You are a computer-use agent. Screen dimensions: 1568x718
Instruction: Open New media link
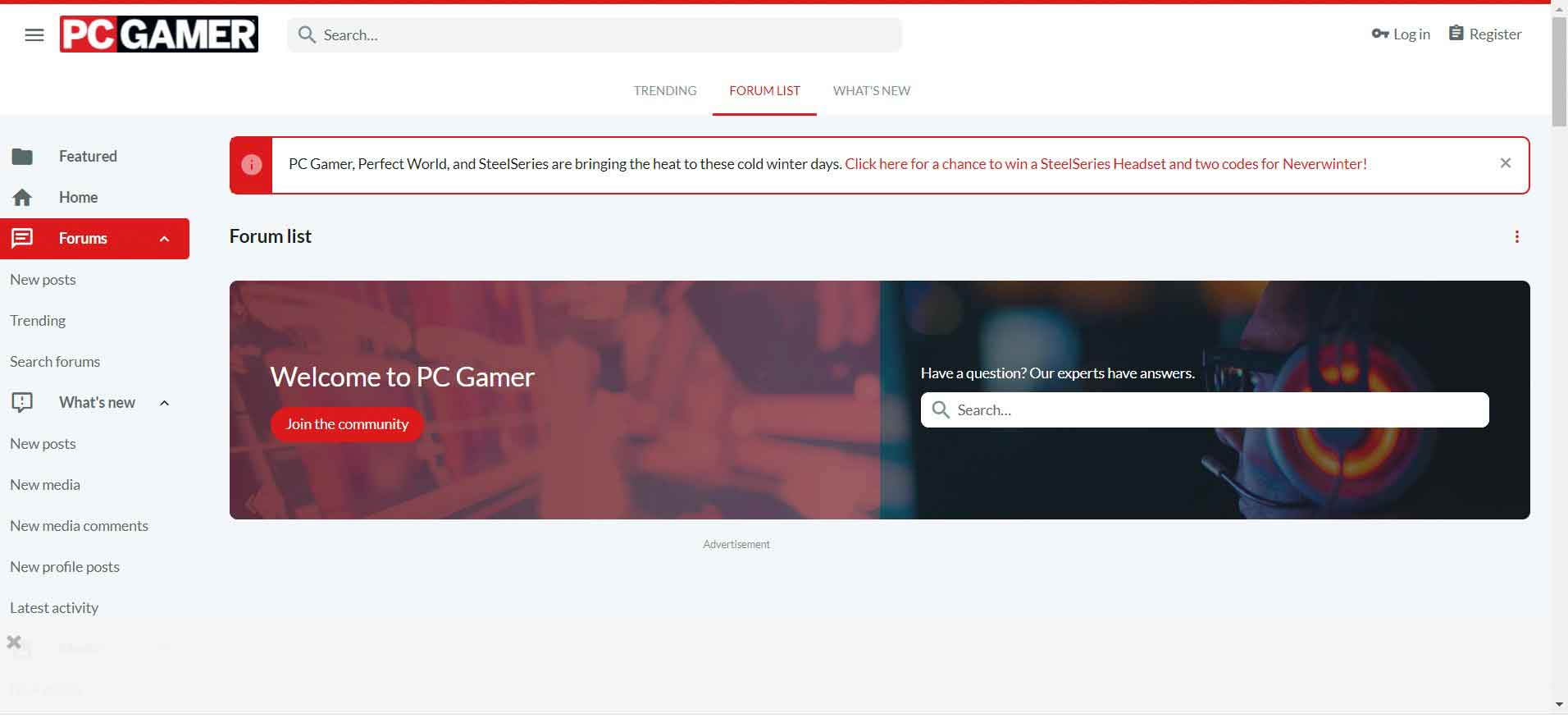coord(45,485)
